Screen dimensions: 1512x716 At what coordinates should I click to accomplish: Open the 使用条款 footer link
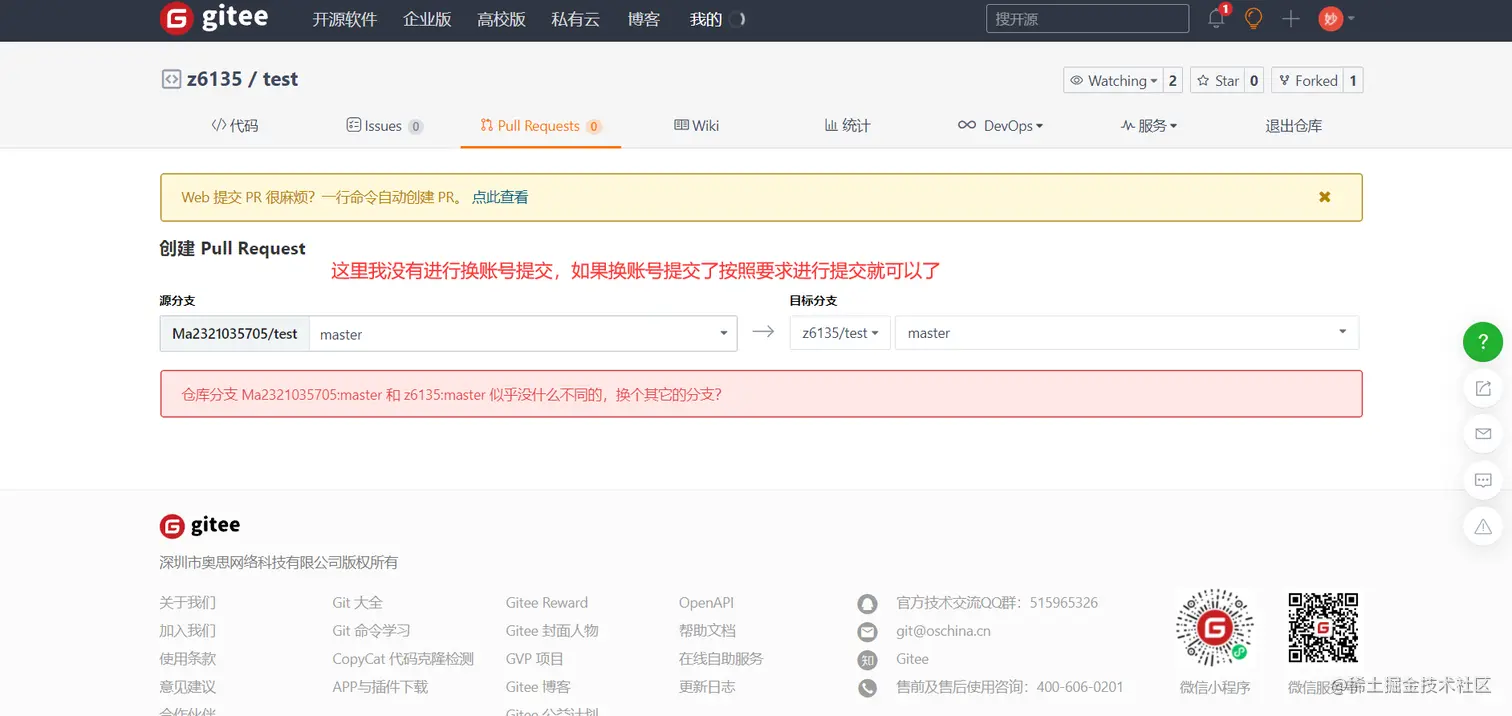188,659
